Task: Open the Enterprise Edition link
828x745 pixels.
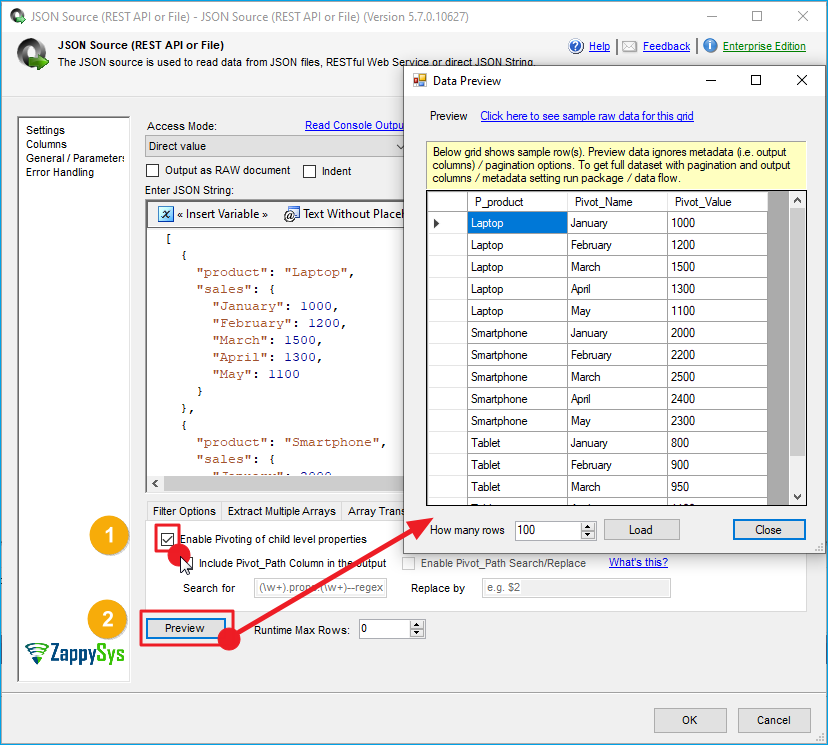Action: click(x=764, y=46)
